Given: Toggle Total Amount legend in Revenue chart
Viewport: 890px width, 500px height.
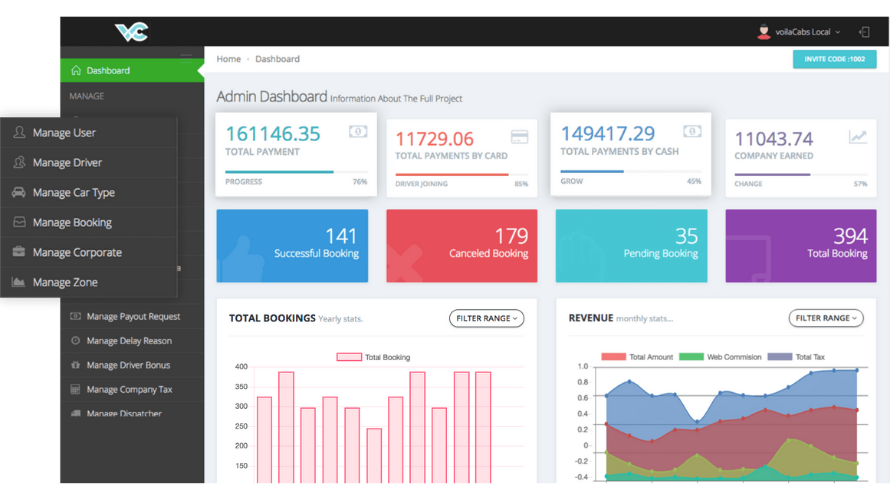Looking at the screenshot, I should (x=613, y=356).
